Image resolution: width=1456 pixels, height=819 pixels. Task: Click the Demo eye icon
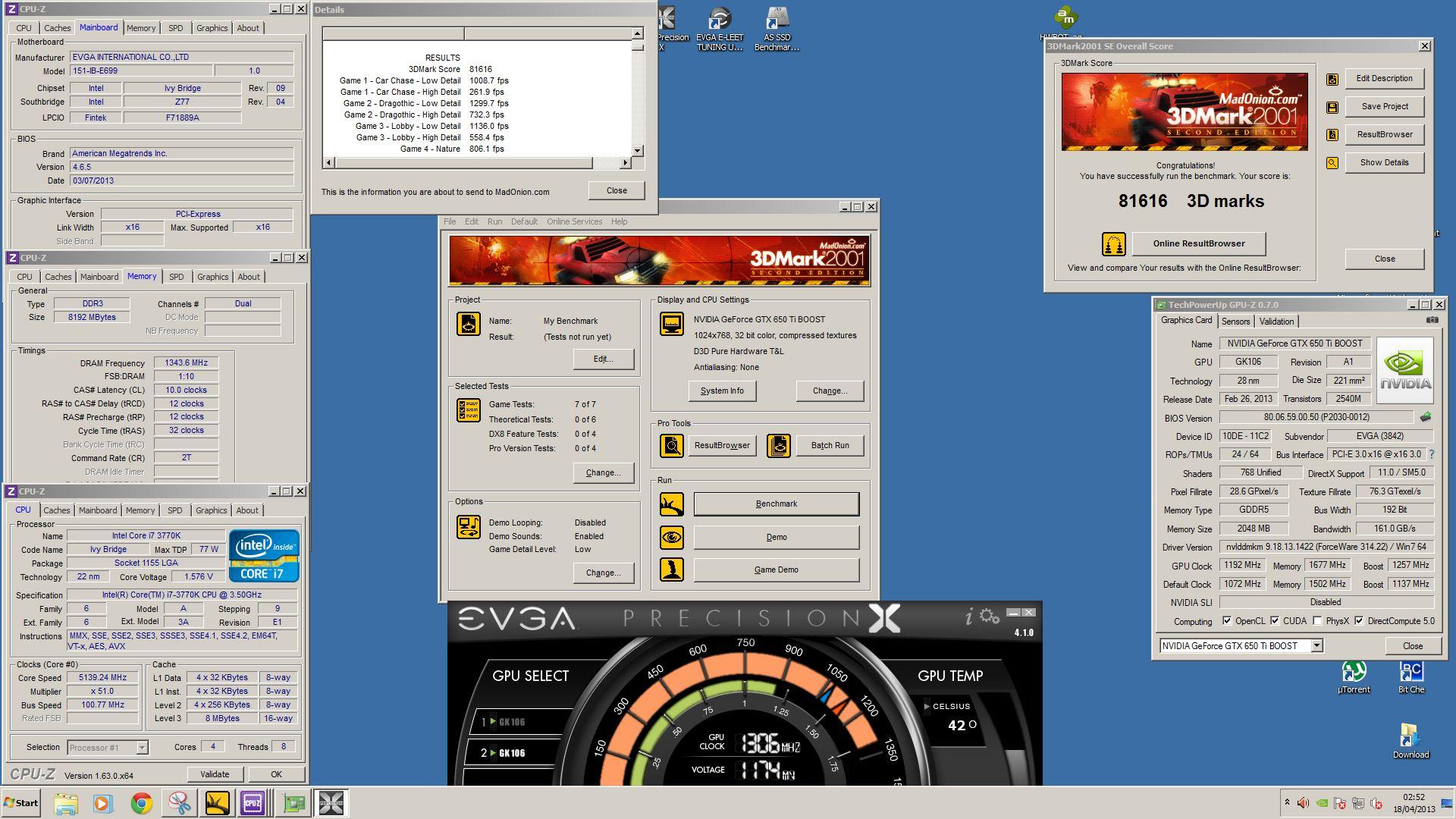point(671,538)
